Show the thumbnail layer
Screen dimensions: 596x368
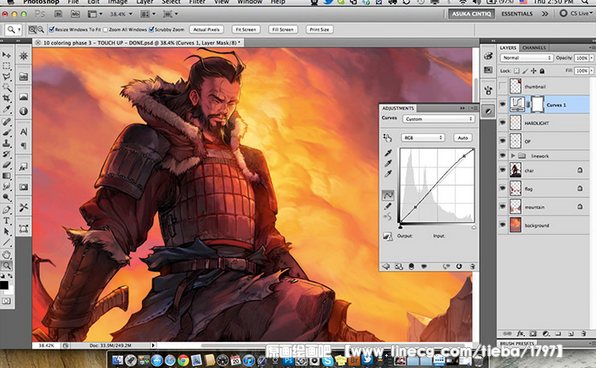pyautogui.click(x=502, y=86)
